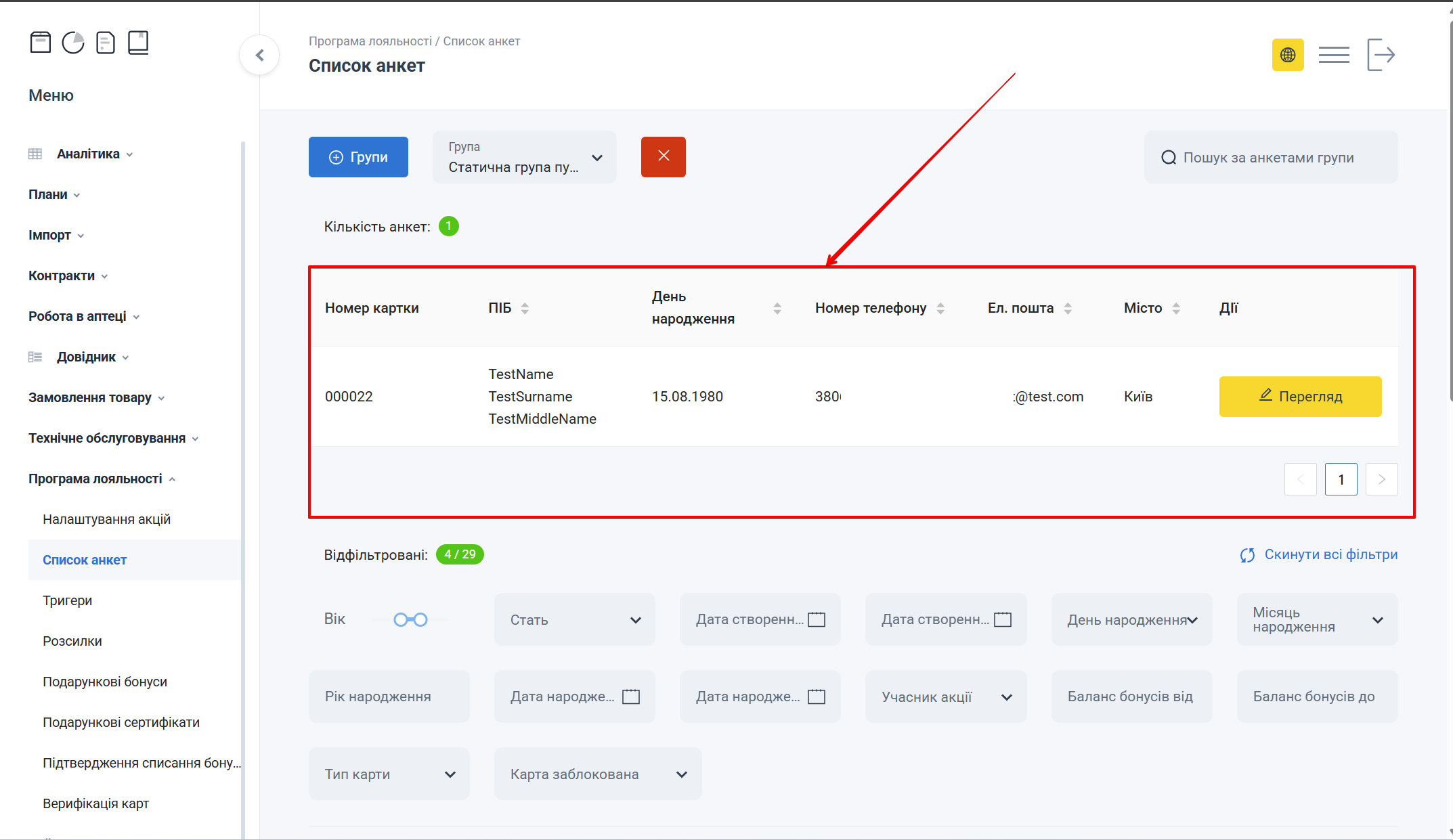The height and width of the screenshot is (840, 1453).
Task: Click the Вік range slider handle
Action: coord(401,620)
